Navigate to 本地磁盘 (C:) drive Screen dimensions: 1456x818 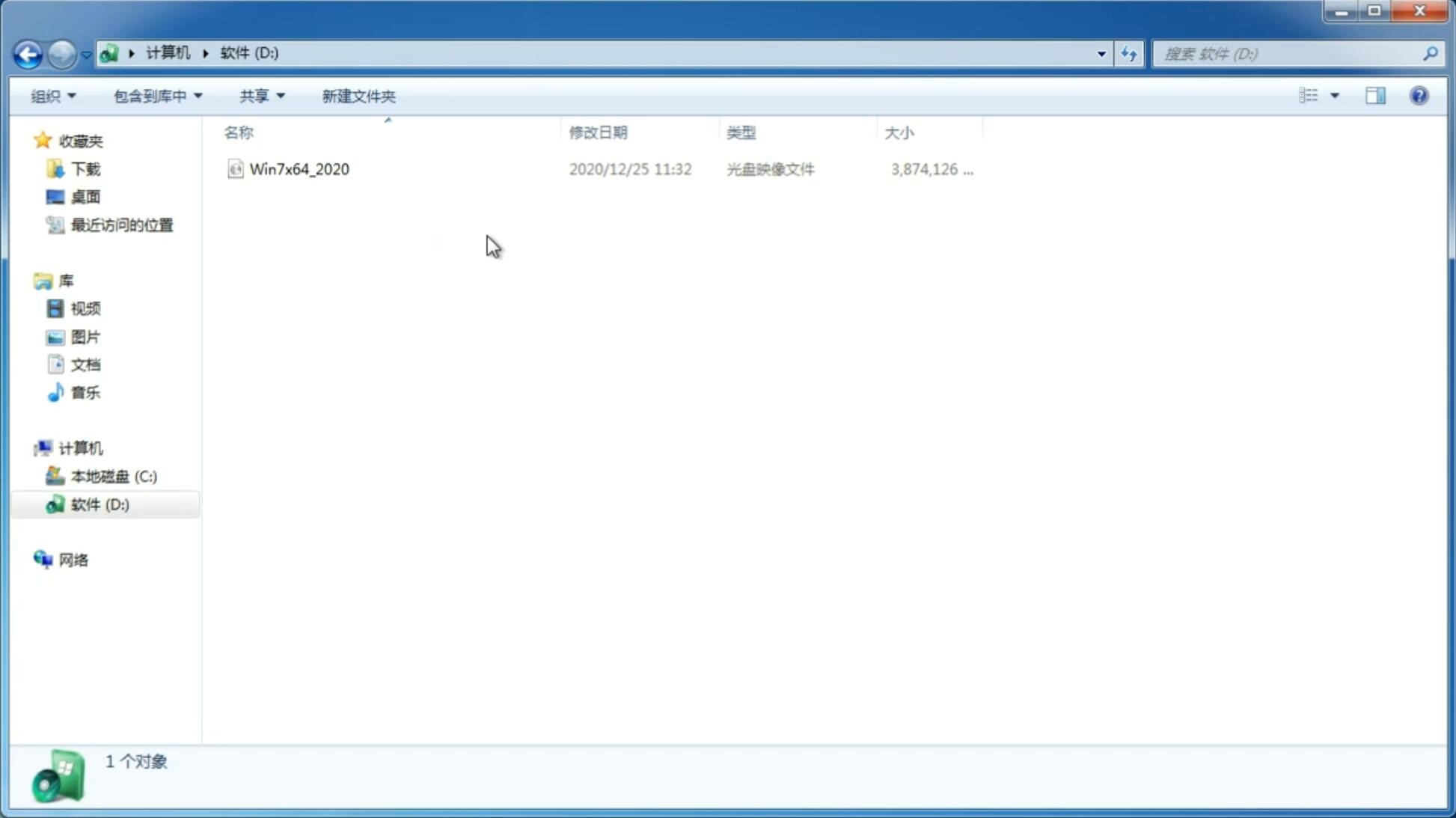(113, 475)
